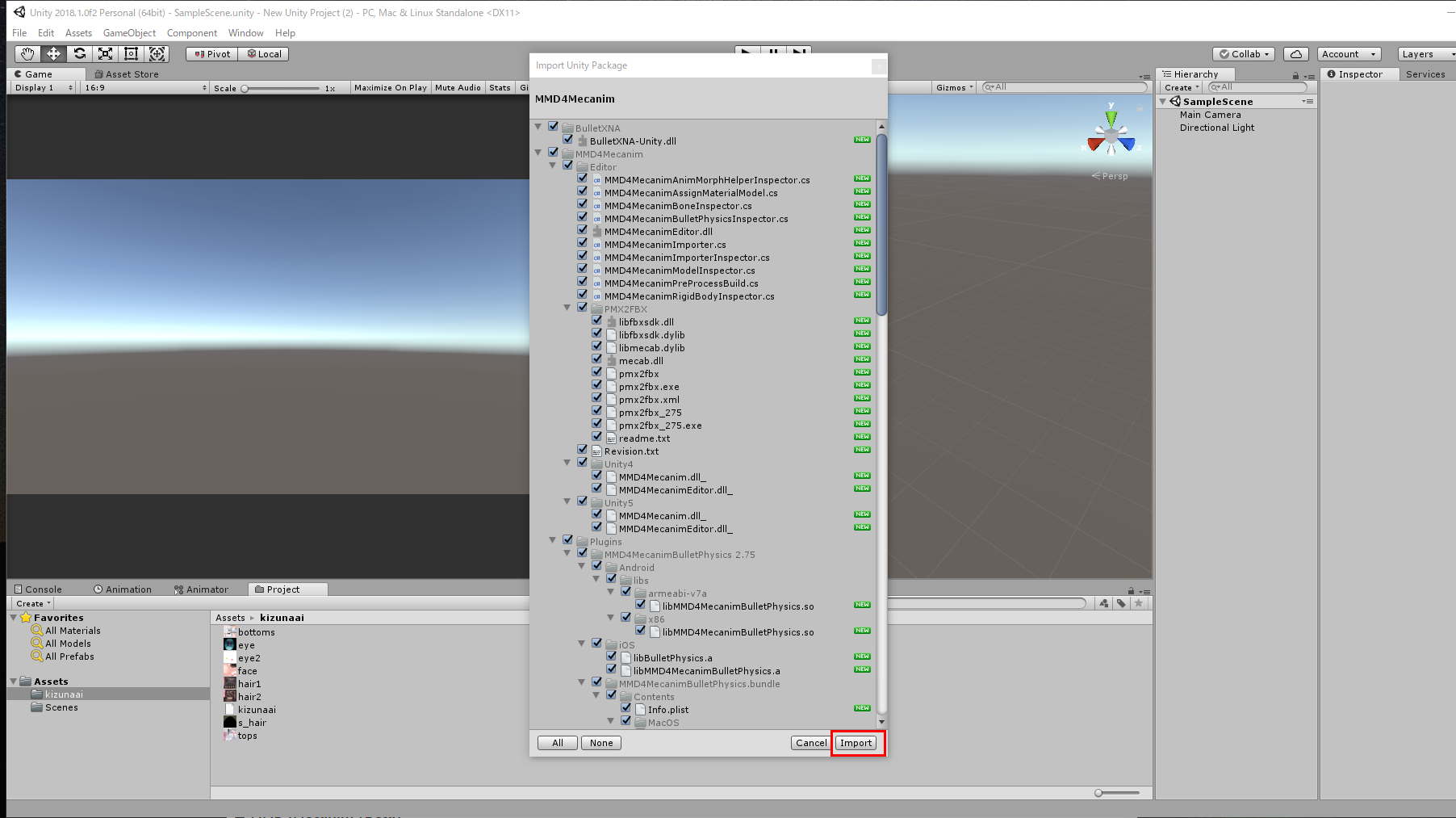This screenshot has width=1456, height=818.
Task: Open the GameObject menu
Action: point(129,33)
